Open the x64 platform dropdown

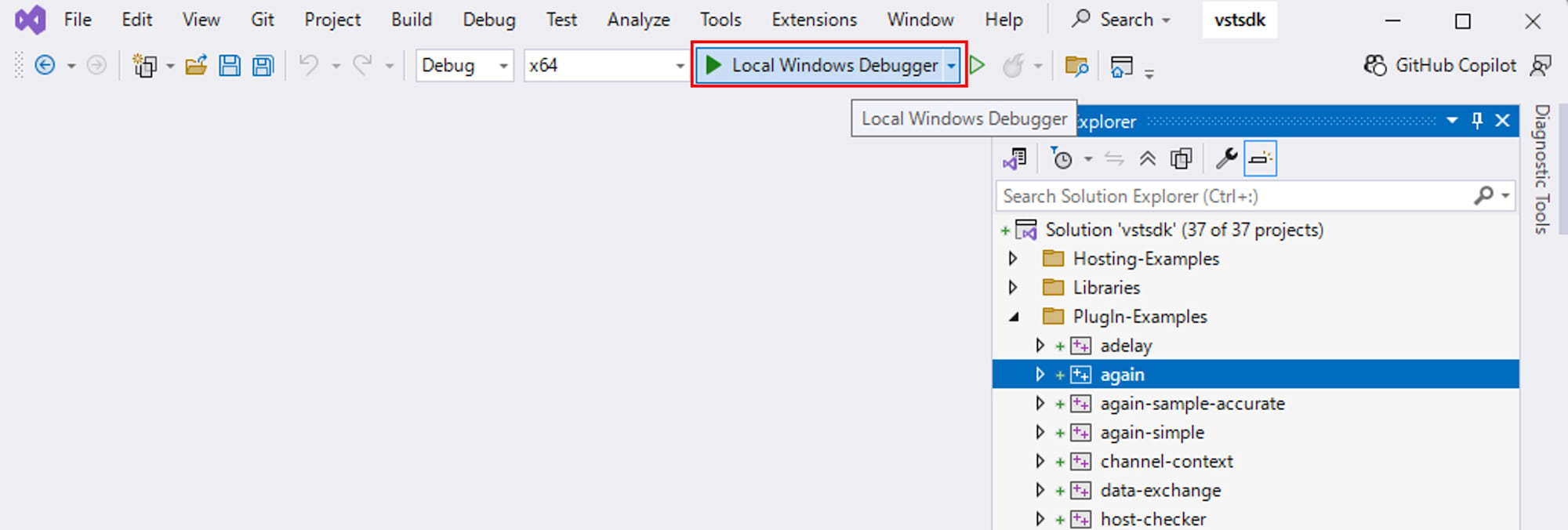point(680,66)
